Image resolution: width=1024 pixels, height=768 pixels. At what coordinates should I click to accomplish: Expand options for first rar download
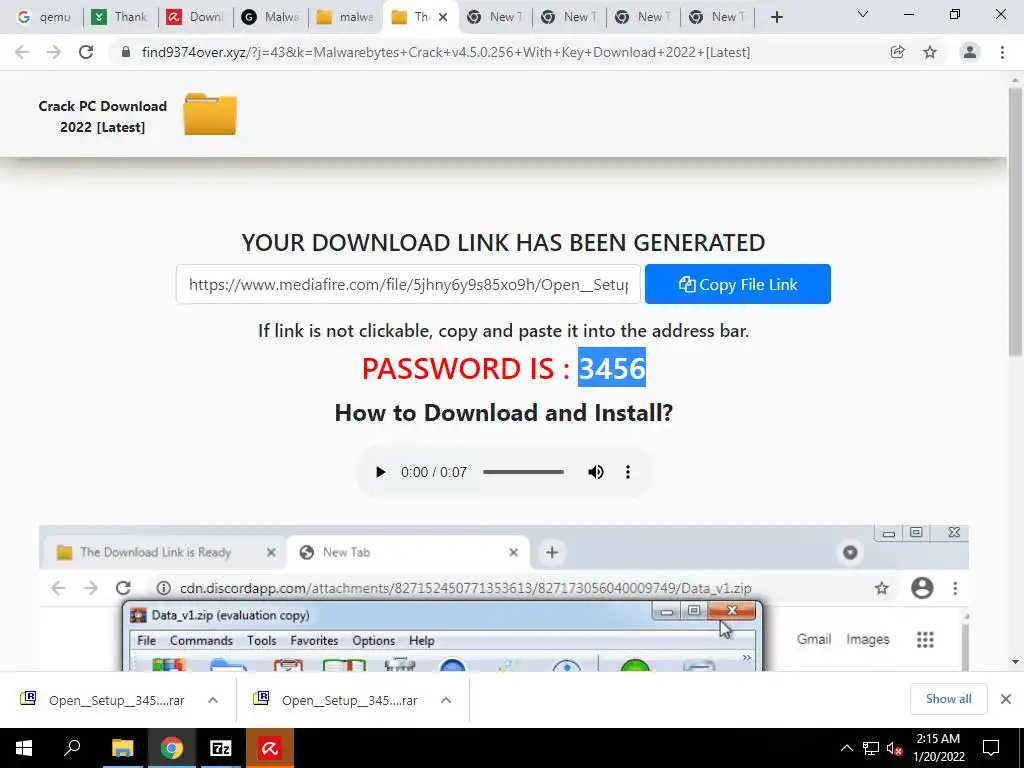click(213, 700)
